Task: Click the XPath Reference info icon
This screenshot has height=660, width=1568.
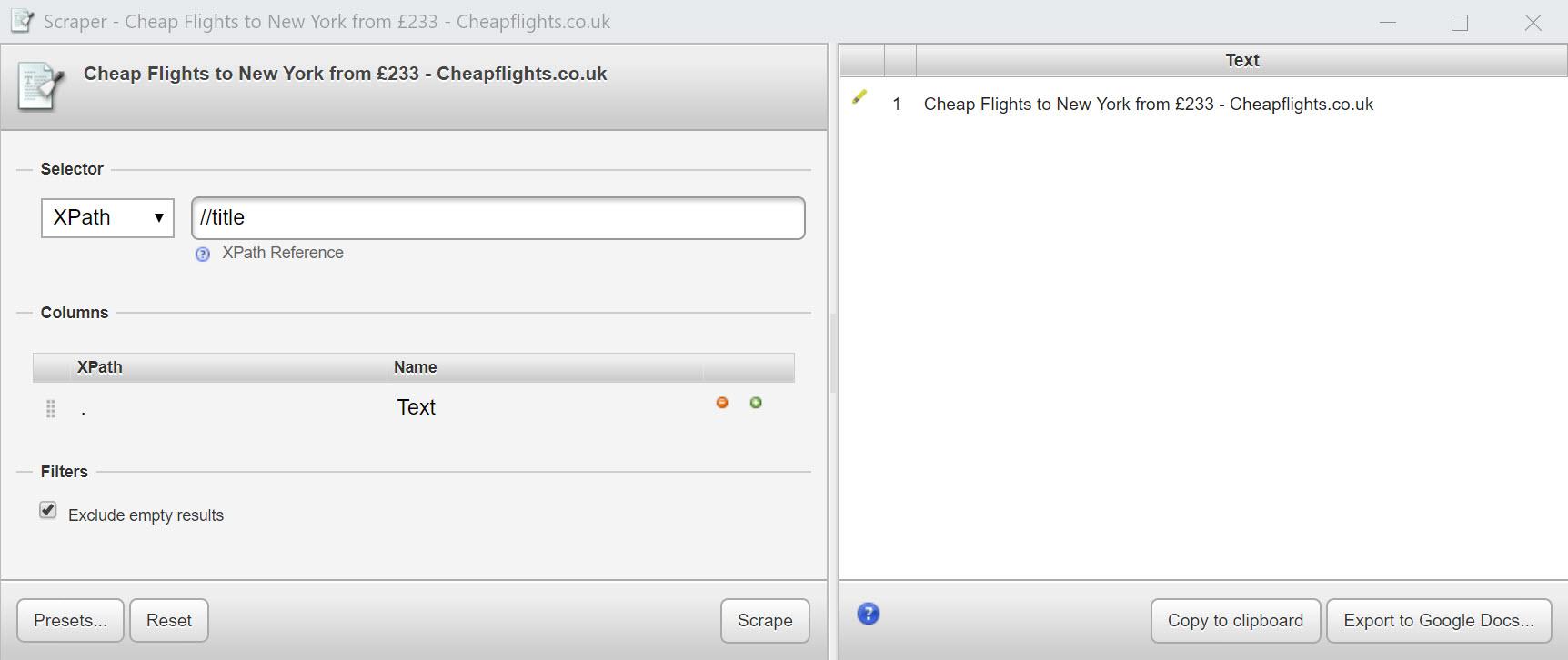Action: point(203,254)
